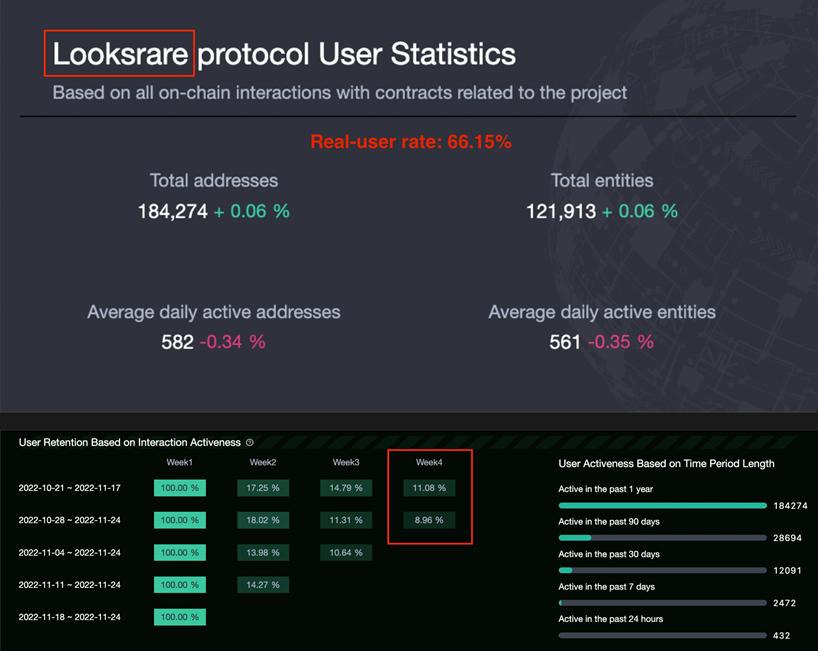Viewport: 818px width, 651px height.
Task: Click the -0.35 % change figure
Action: pyautogui.click(x=621, y=342)
